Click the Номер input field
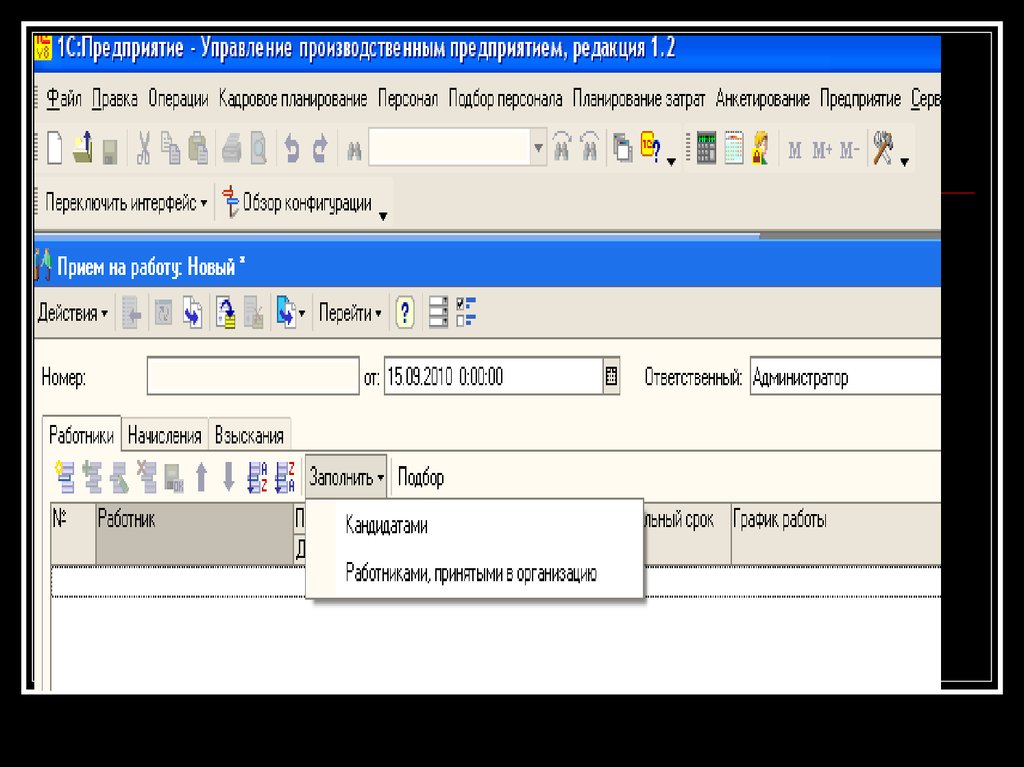This screenshot has height=767, width=1024. pyautogui.click(x=252, y=378)
